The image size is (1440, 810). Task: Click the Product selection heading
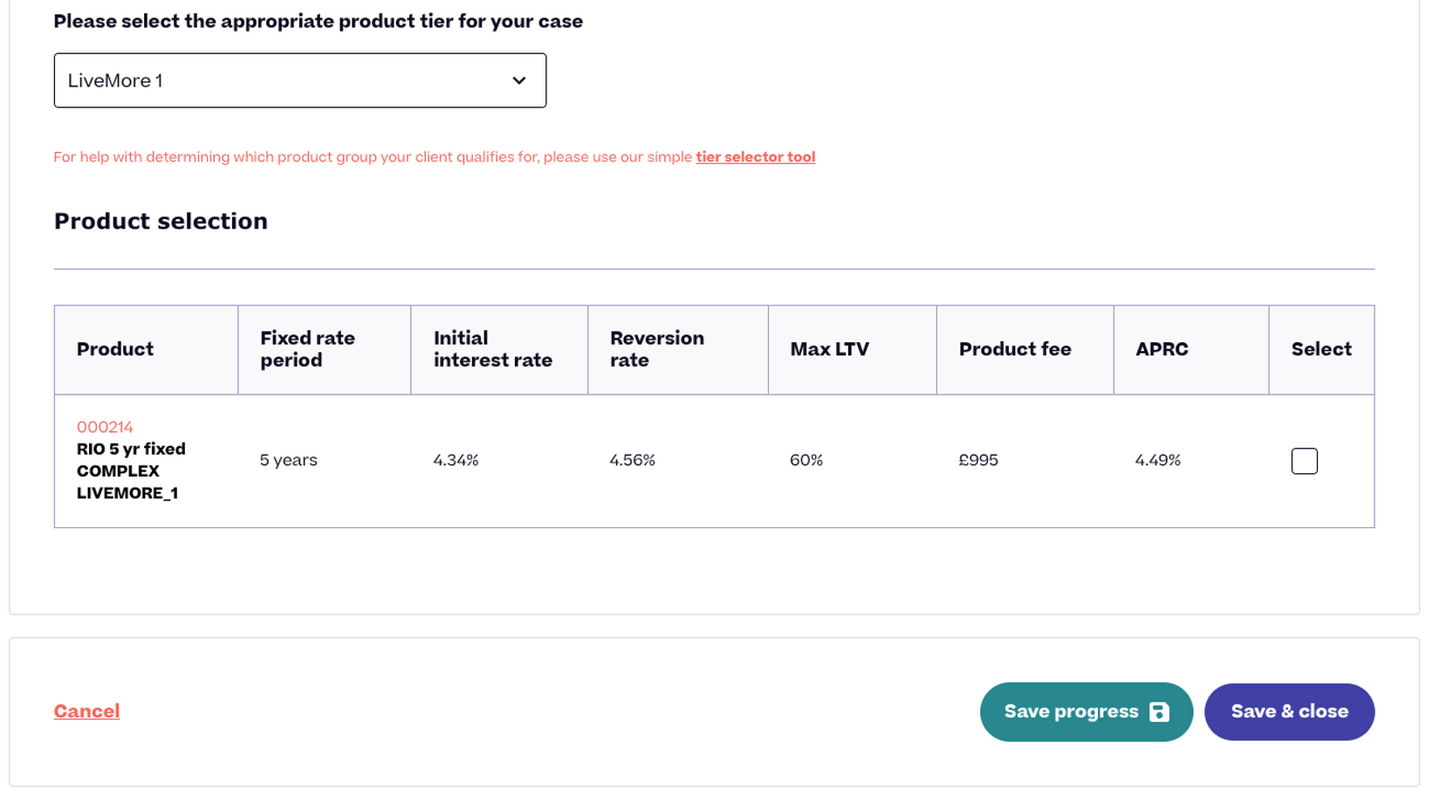161,221
